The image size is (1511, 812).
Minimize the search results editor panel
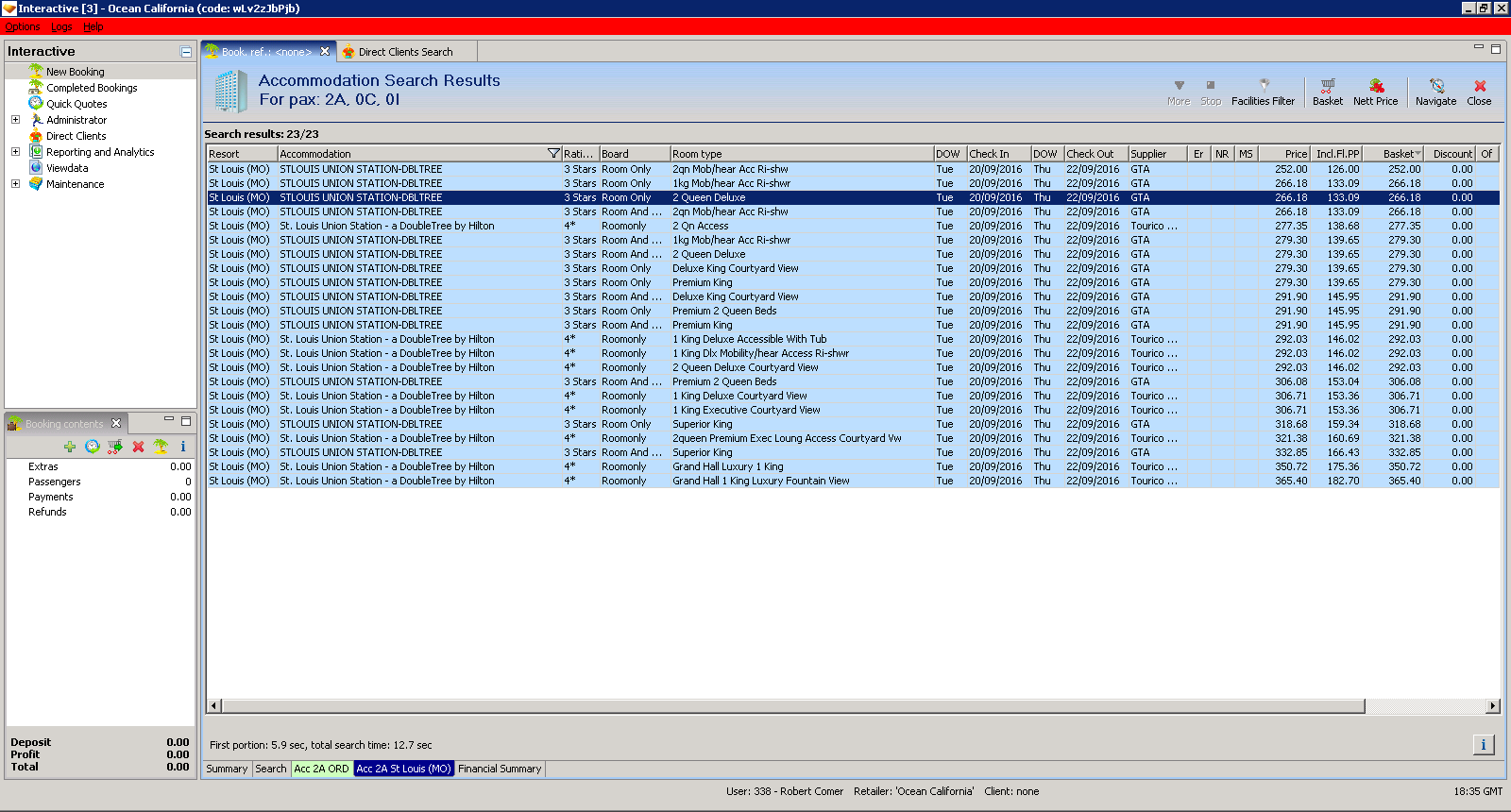(1479, 47)
